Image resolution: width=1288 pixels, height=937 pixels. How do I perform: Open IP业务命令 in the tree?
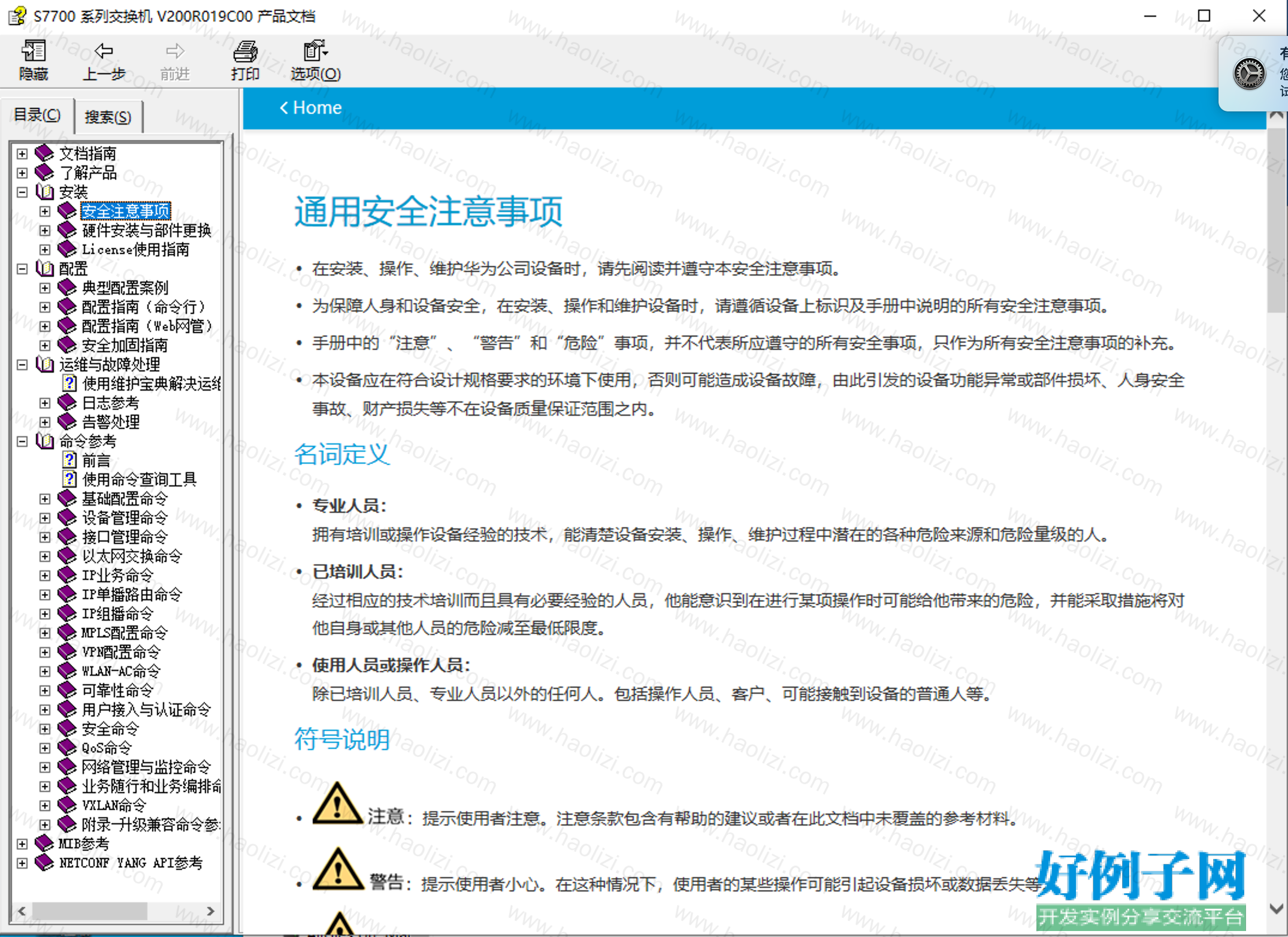tap(117, 575)
